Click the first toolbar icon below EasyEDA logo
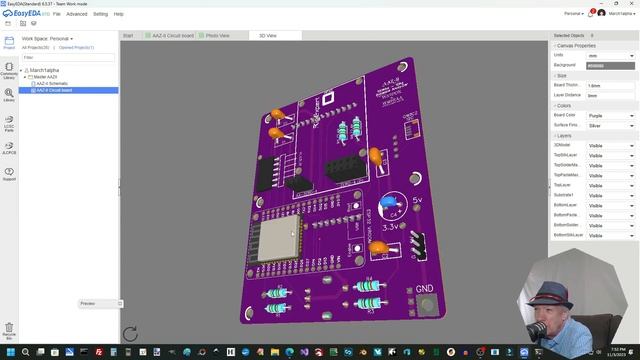This screenshot has height=360, width=640. pos(8,24)
